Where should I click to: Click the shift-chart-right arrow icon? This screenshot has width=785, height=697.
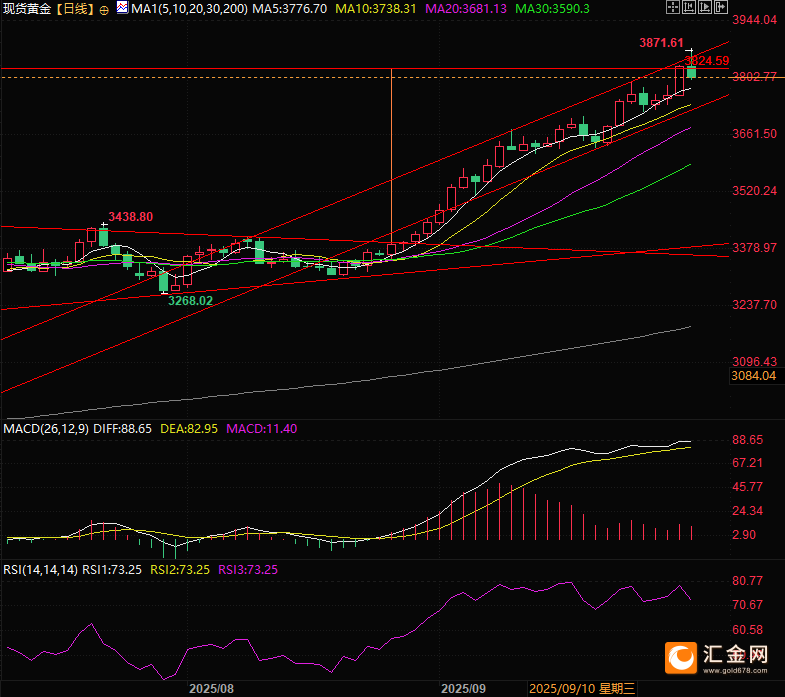[x=721, y=7]
